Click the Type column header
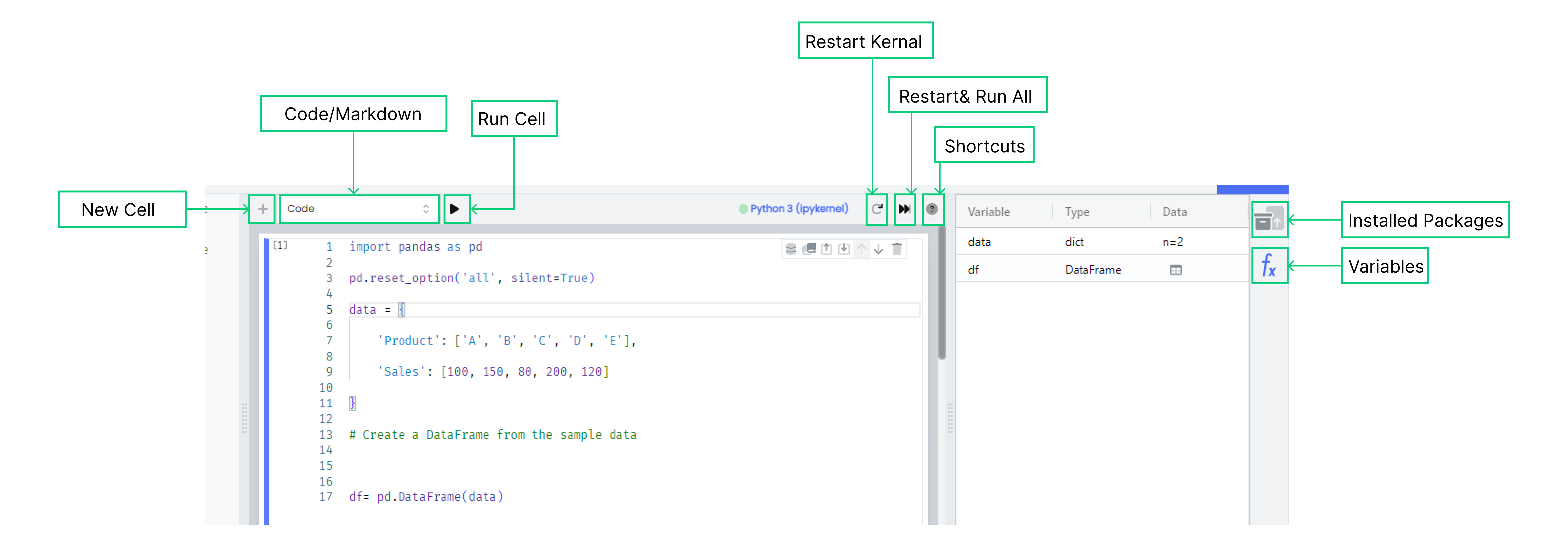1568x553 pixels. click(1077, 212)
